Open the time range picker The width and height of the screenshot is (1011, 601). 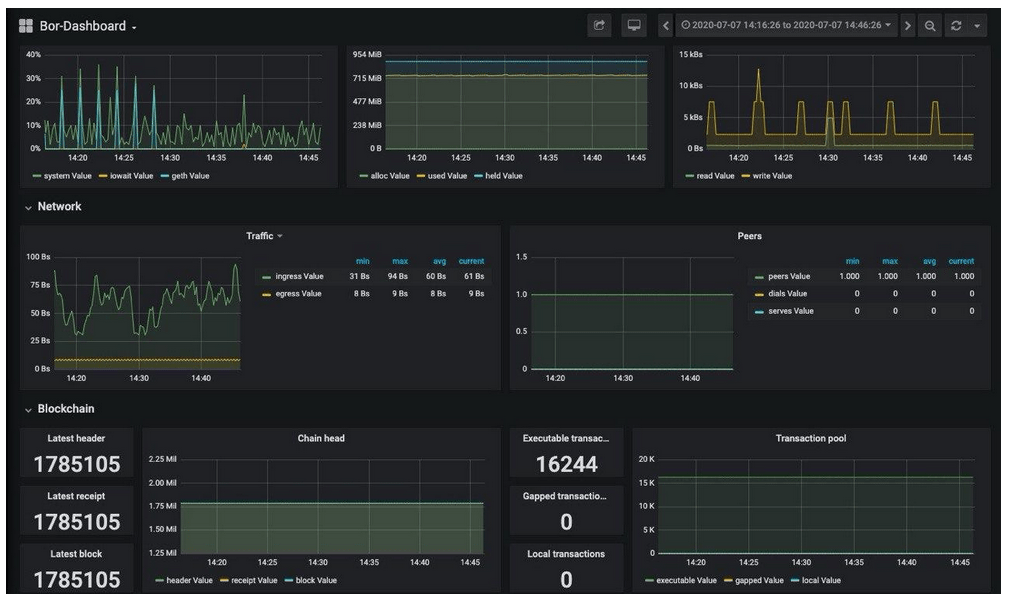[786, 25]
